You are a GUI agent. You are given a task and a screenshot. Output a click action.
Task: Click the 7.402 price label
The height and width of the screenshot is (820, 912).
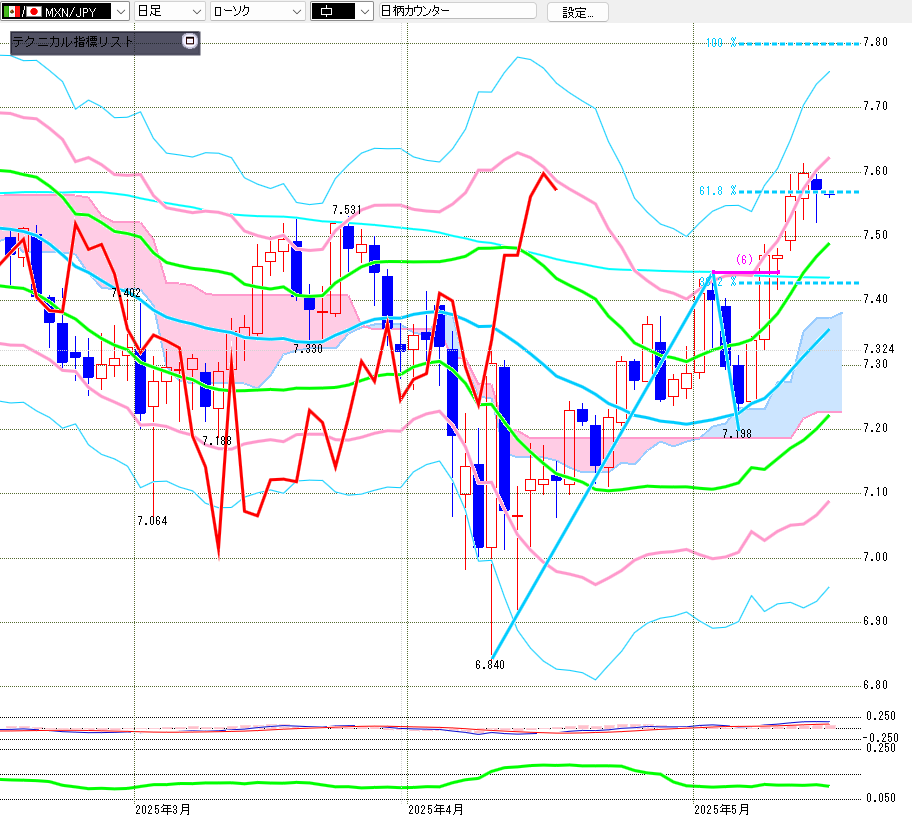pyautogui.click(x=126, y=293)
